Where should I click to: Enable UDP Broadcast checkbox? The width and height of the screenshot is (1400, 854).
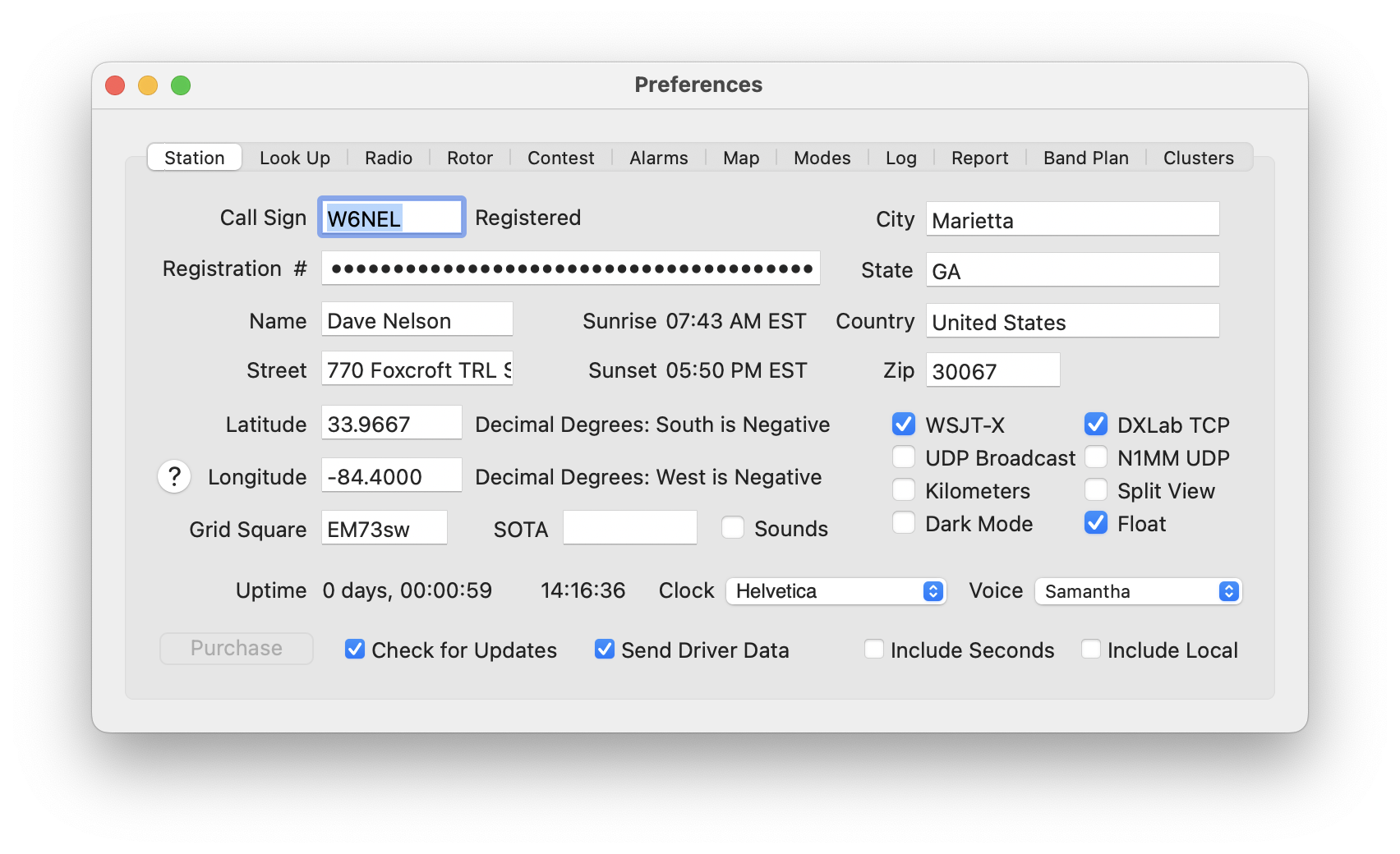pos(904,457)
